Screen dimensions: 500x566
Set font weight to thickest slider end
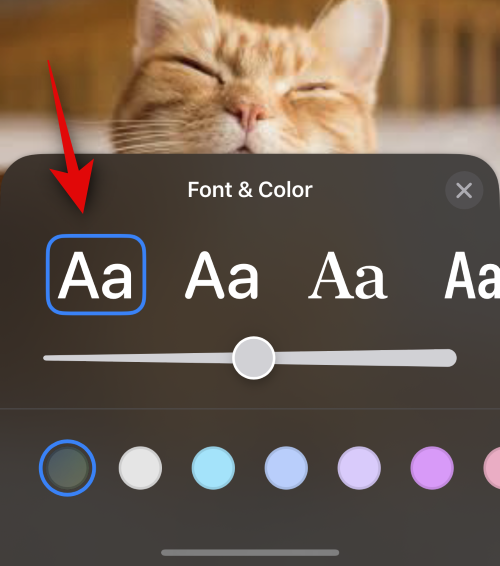coord(448,358)
